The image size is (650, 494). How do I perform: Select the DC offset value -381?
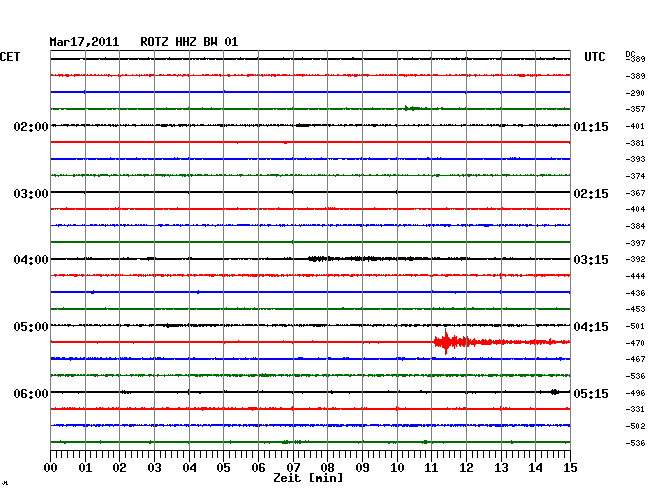pyautogui.click(x=635, y=143)
